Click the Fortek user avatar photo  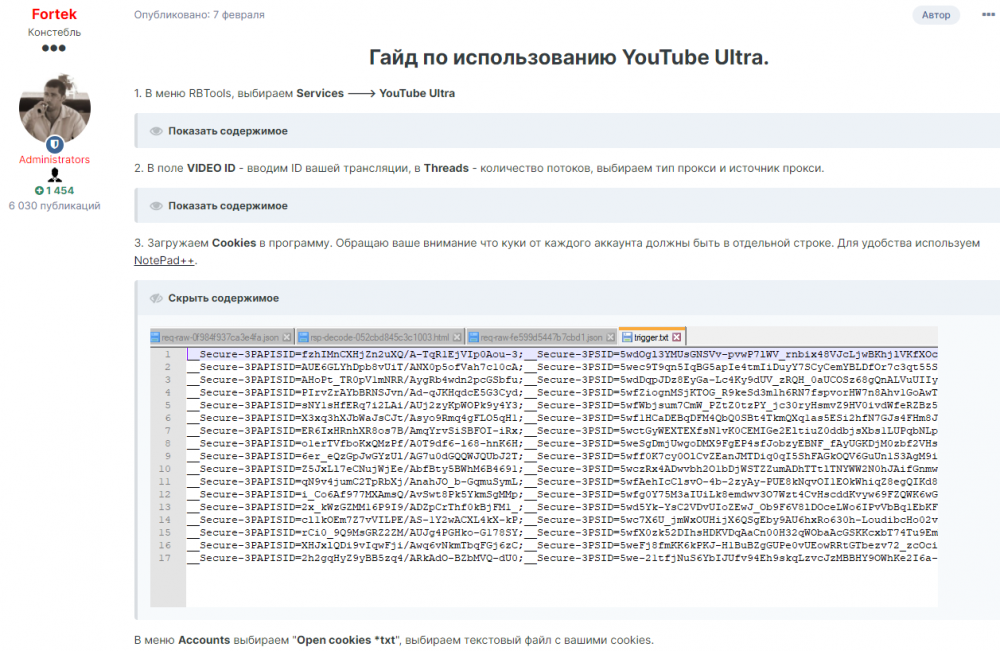[x=54, y=105]
